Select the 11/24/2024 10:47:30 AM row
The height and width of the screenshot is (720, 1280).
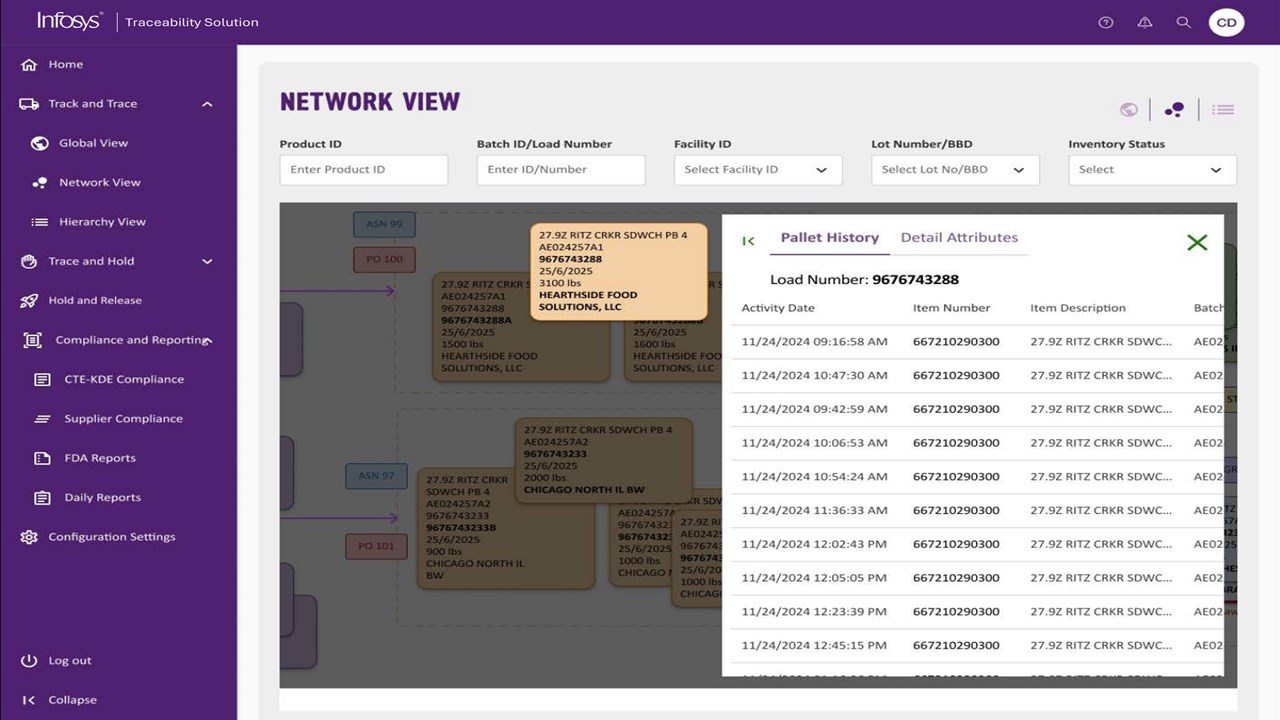[x=977, y=376]
